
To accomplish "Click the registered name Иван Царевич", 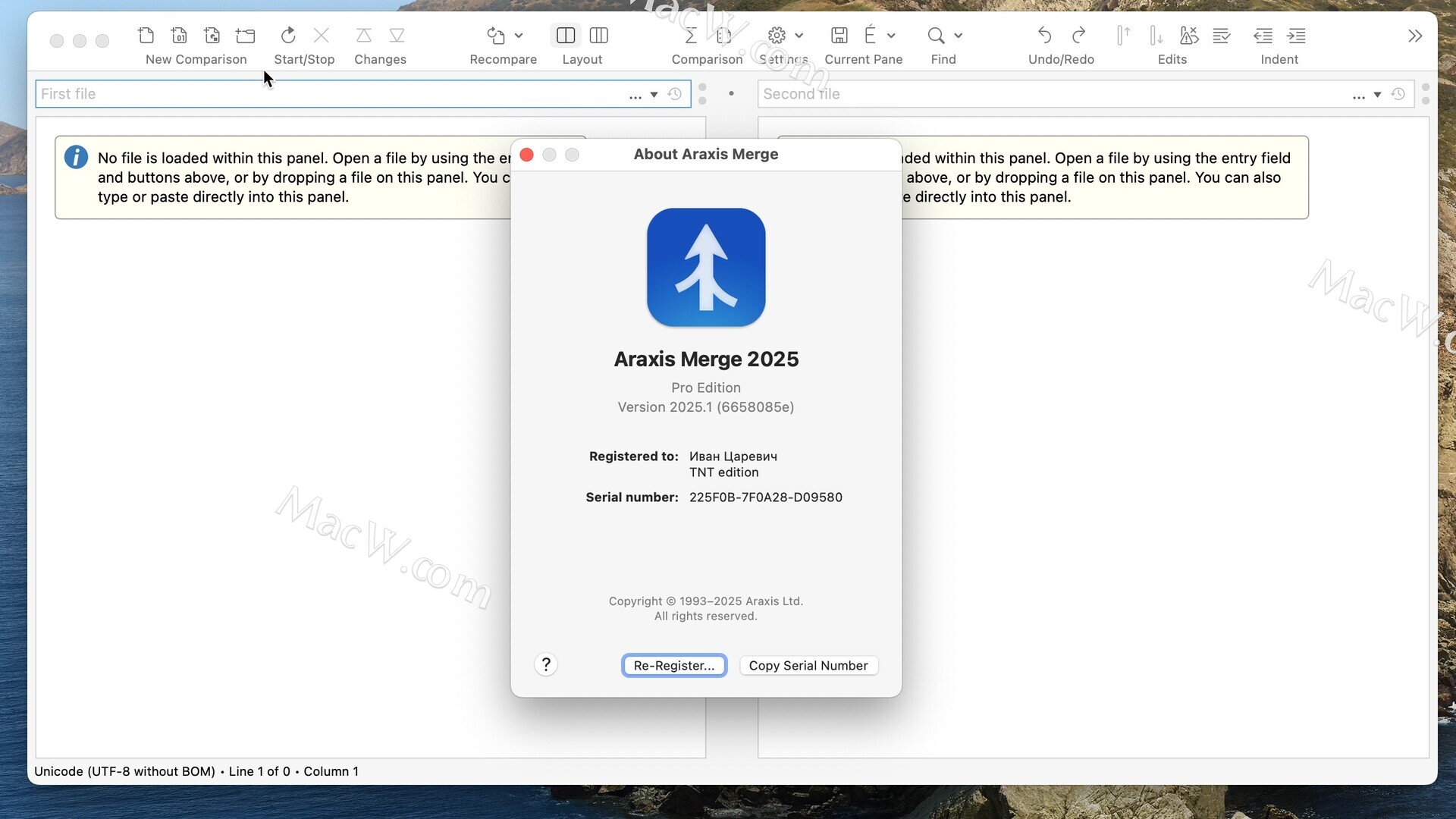I will coord(733,457).
